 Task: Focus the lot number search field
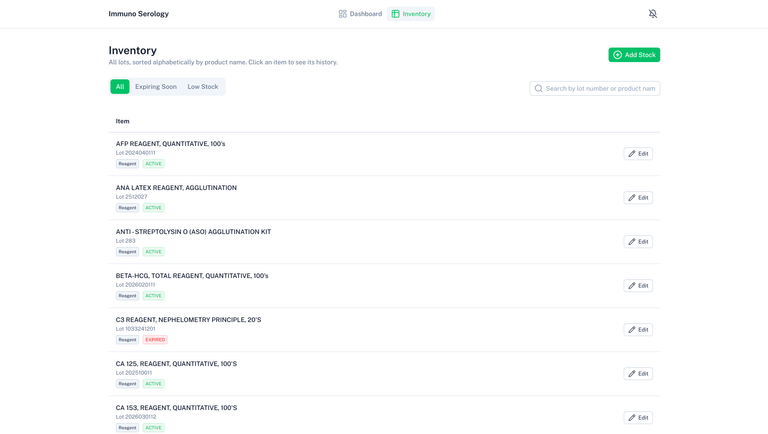click(x=595, y=89)
